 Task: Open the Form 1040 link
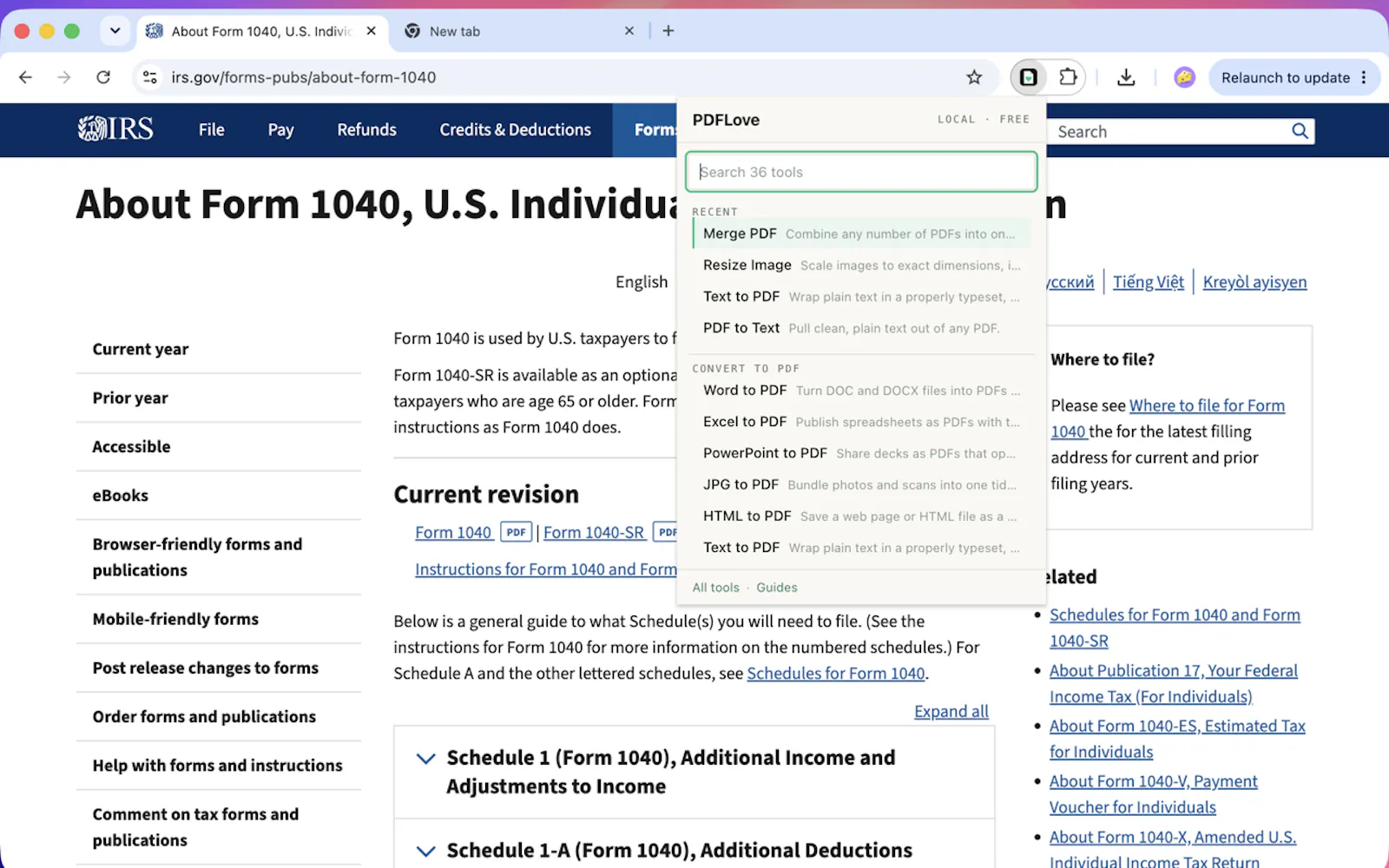[x=454, y=532]
